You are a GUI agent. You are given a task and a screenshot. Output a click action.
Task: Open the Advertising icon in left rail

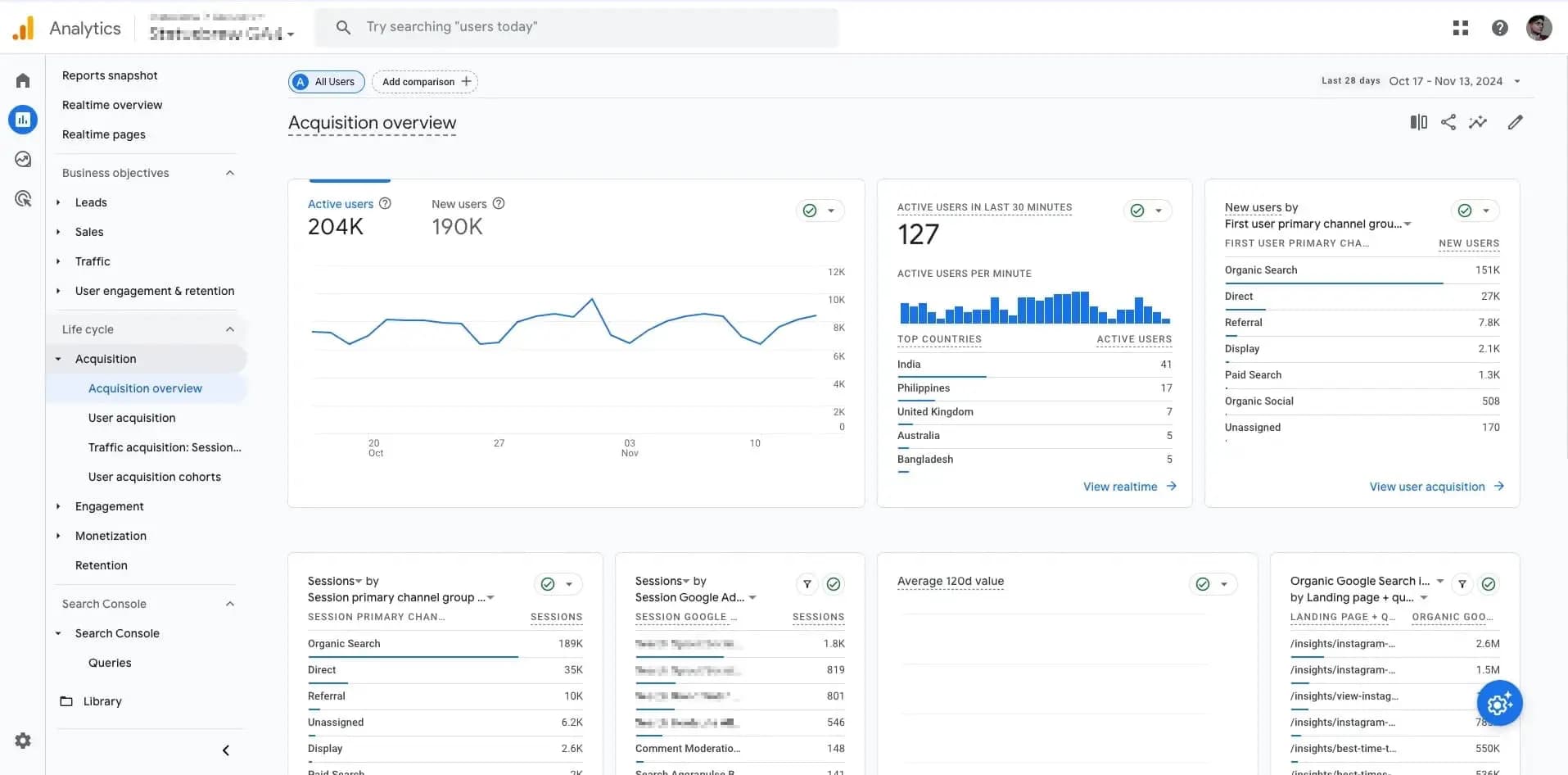pos(23,198)
